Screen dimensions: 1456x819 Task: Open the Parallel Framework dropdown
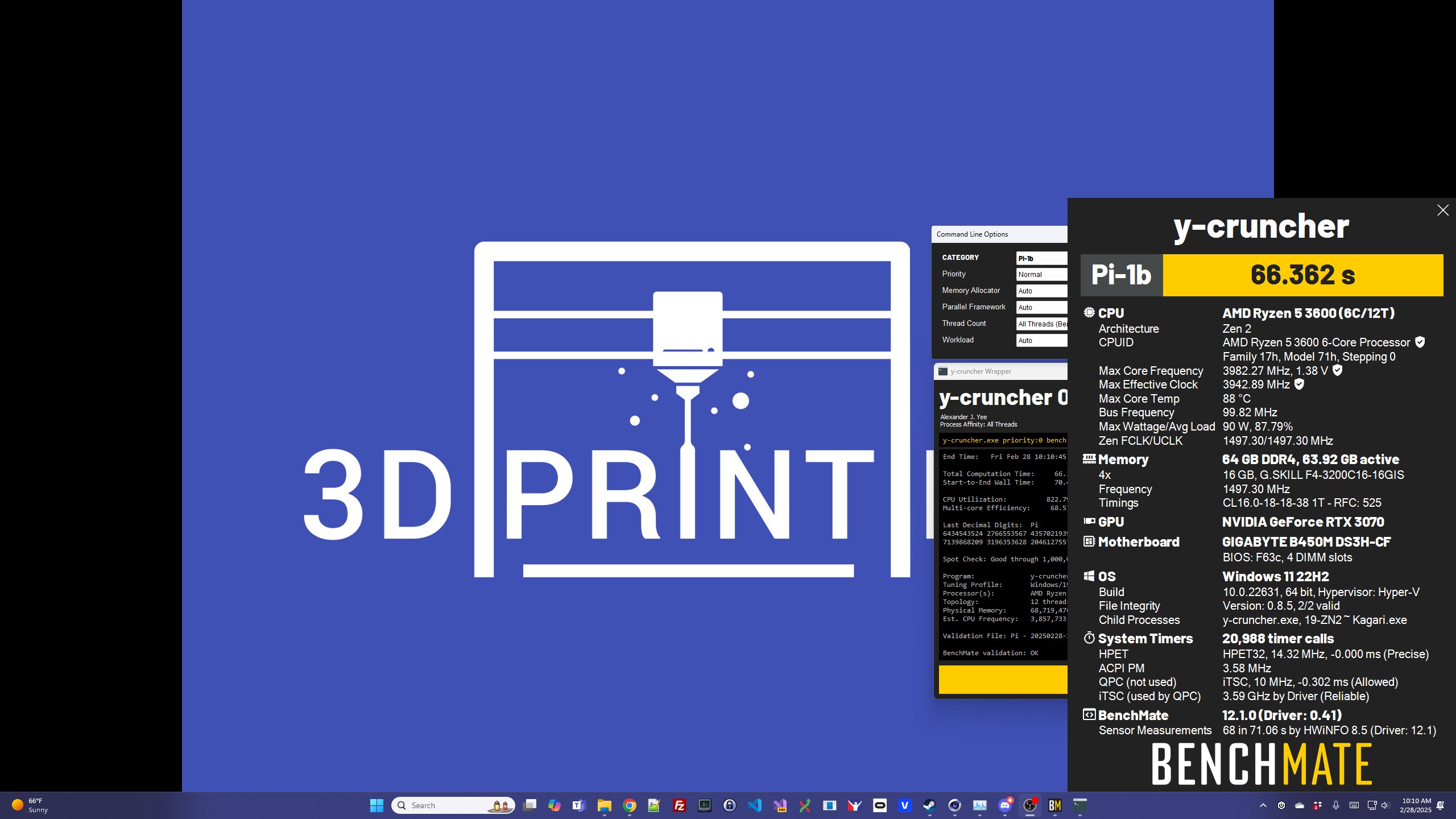1041,307
